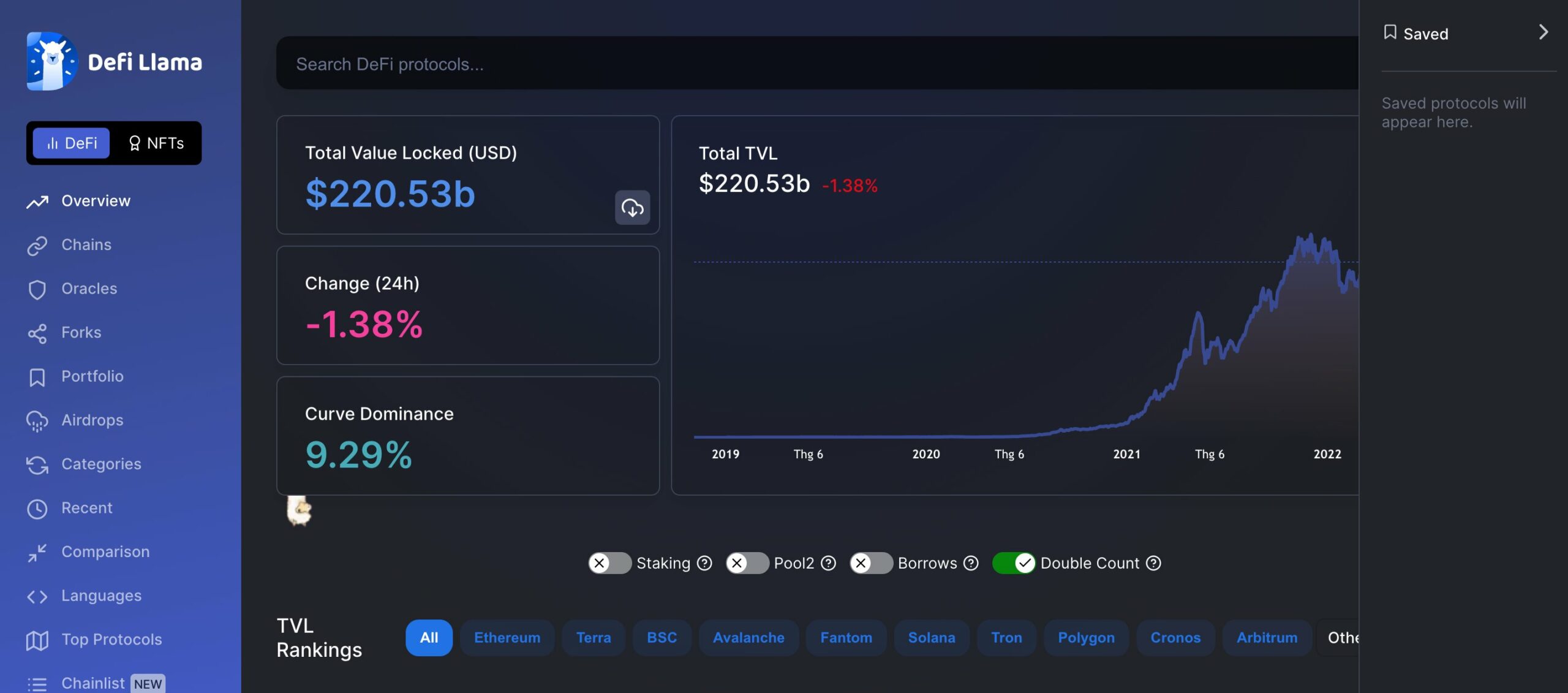Click the Search DeFi protocols field
The height and width of the screenshot is (693, 1568).
[x=817, y=63]
